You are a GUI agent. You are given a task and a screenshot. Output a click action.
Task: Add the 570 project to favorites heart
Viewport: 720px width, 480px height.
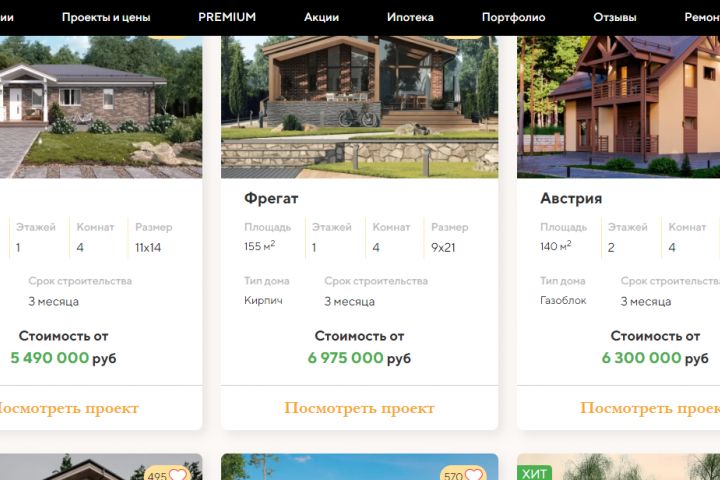473,474
